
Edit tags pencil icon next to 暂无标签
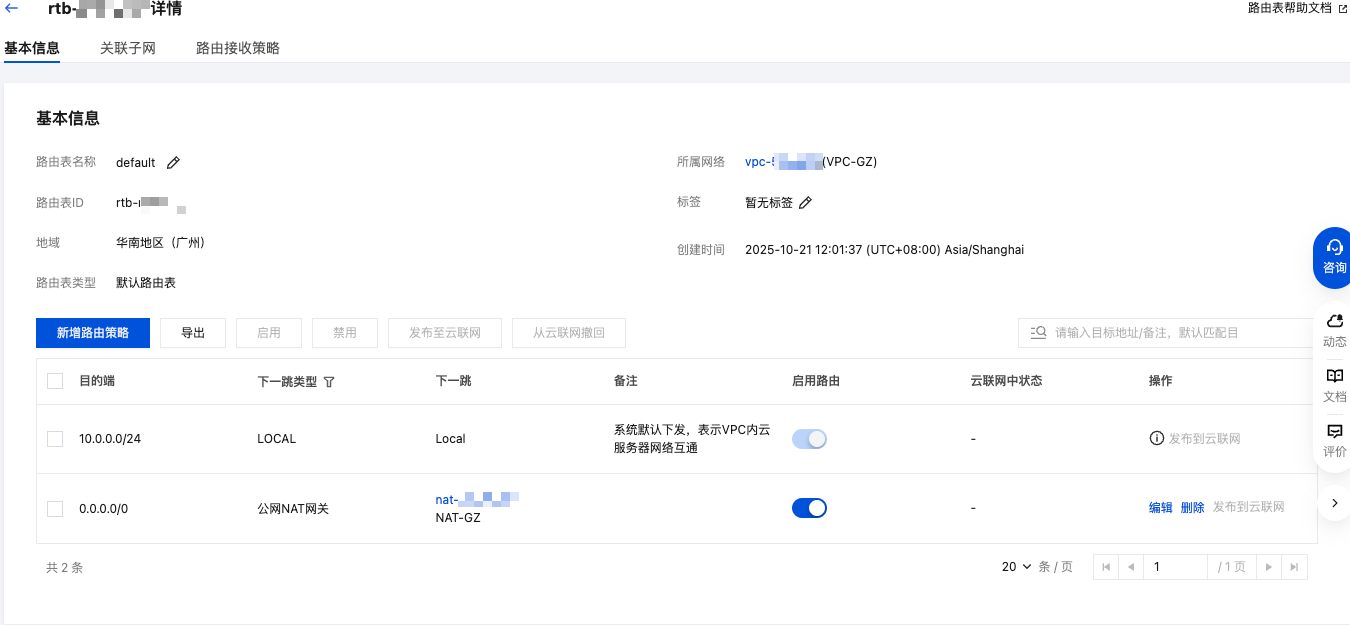point(805,203)
